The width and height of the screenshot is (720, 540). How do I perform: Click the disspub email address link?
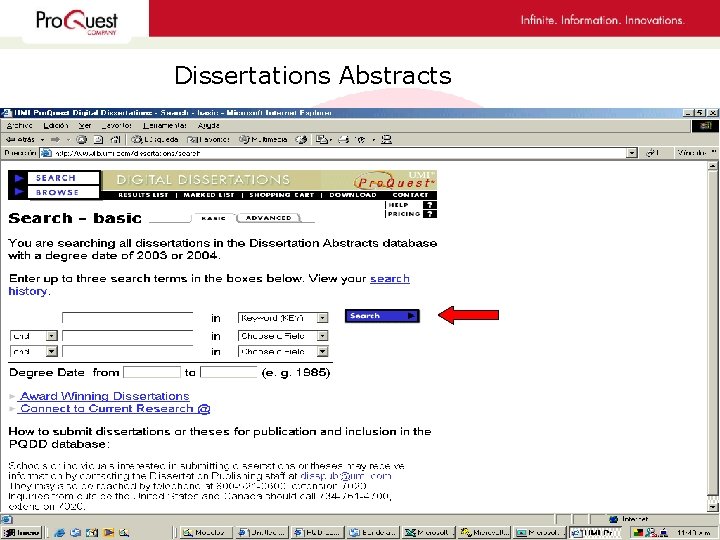(345, 476)
